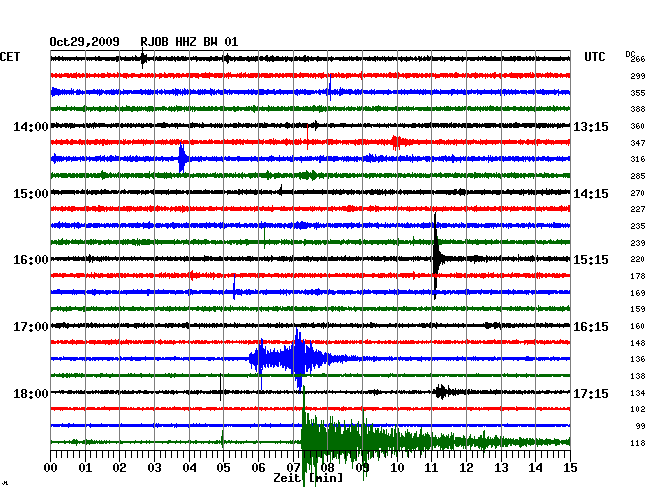Click the 02 minute axis label
650x494 pixels.
119,468
